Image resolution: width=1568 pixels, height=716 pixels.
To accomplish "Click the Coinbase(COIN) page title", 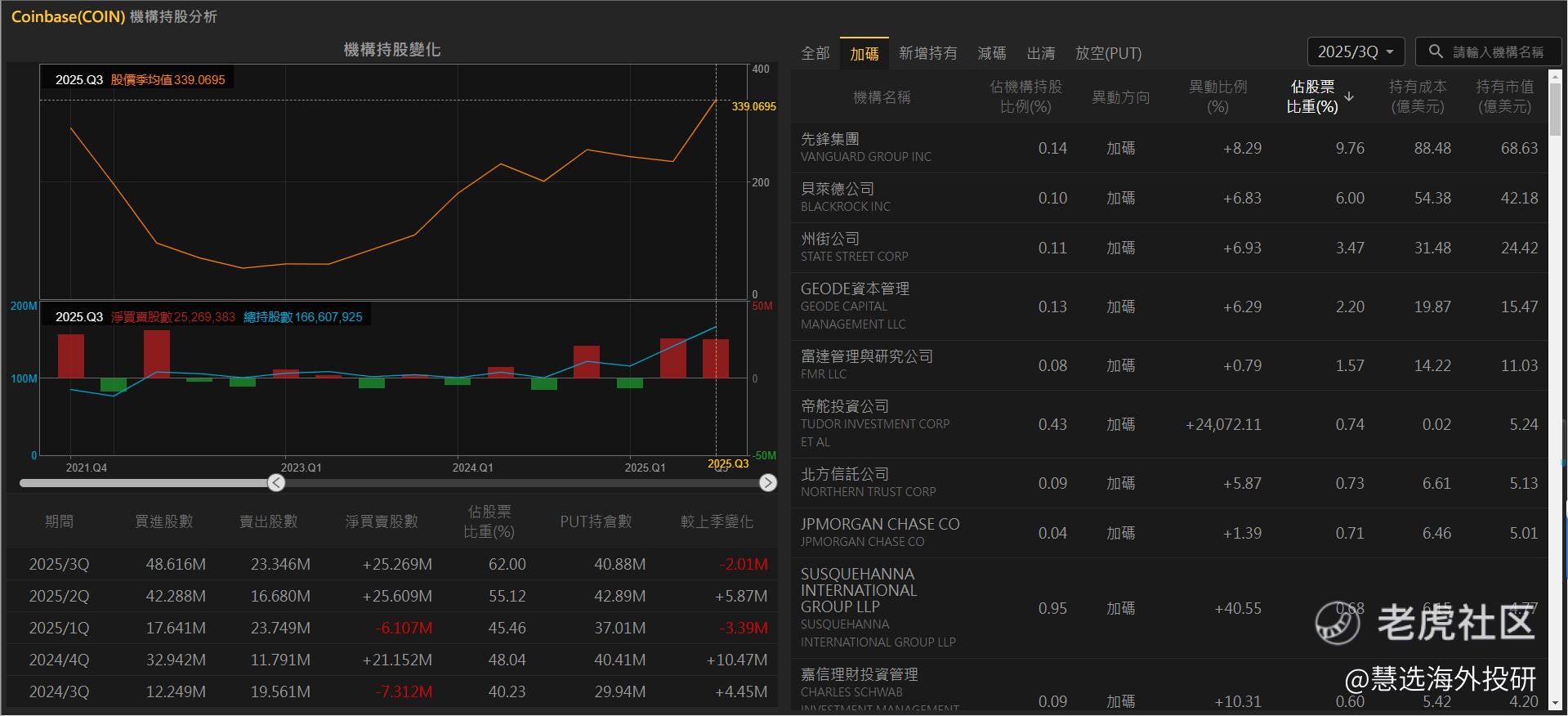I will click(x=69, y=16).
